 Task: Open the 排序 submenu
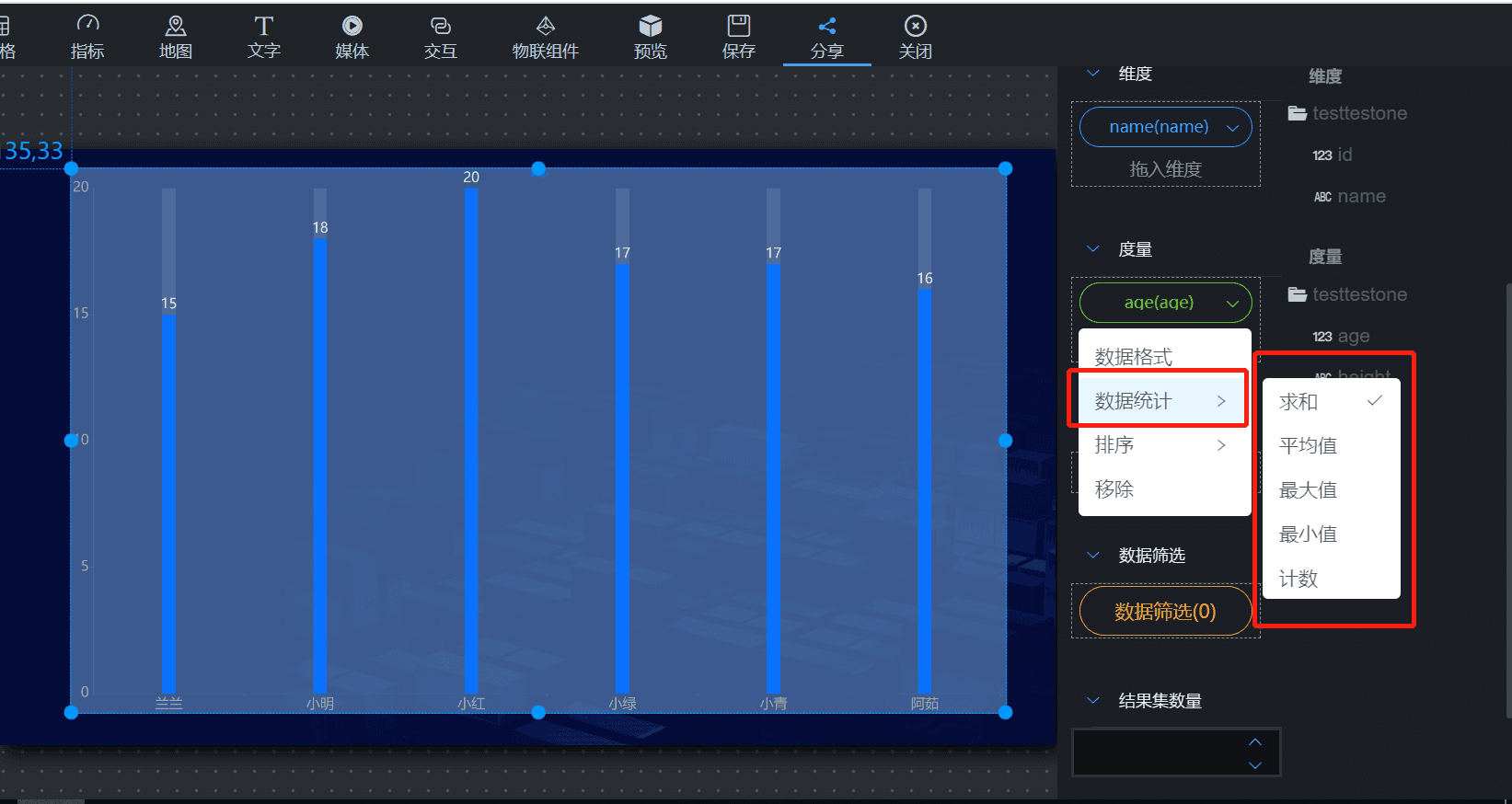click(x=1165, y=445)
